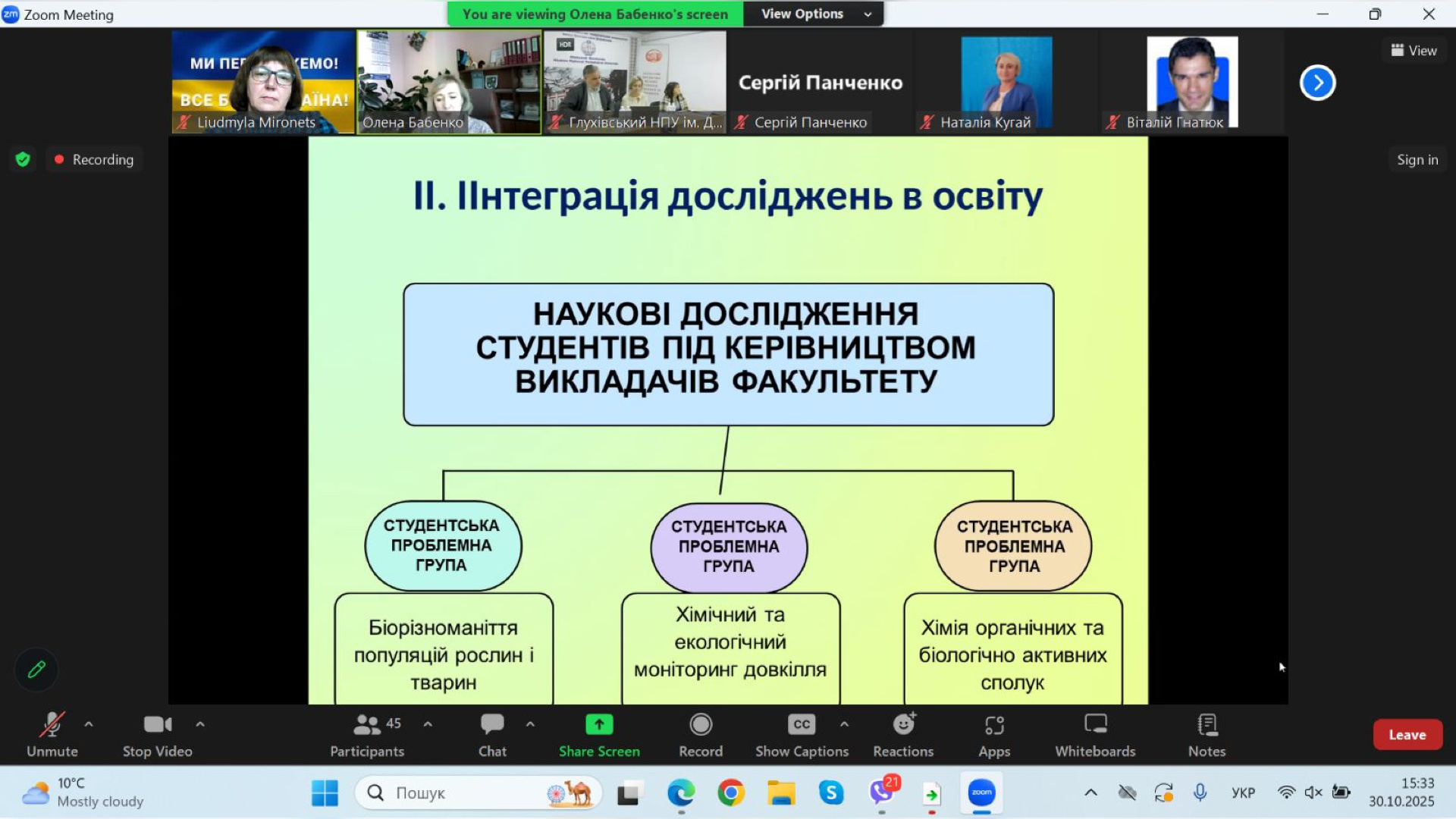Click the red Leave button
1456x819 pixels.
click(x=1407, y=734)
